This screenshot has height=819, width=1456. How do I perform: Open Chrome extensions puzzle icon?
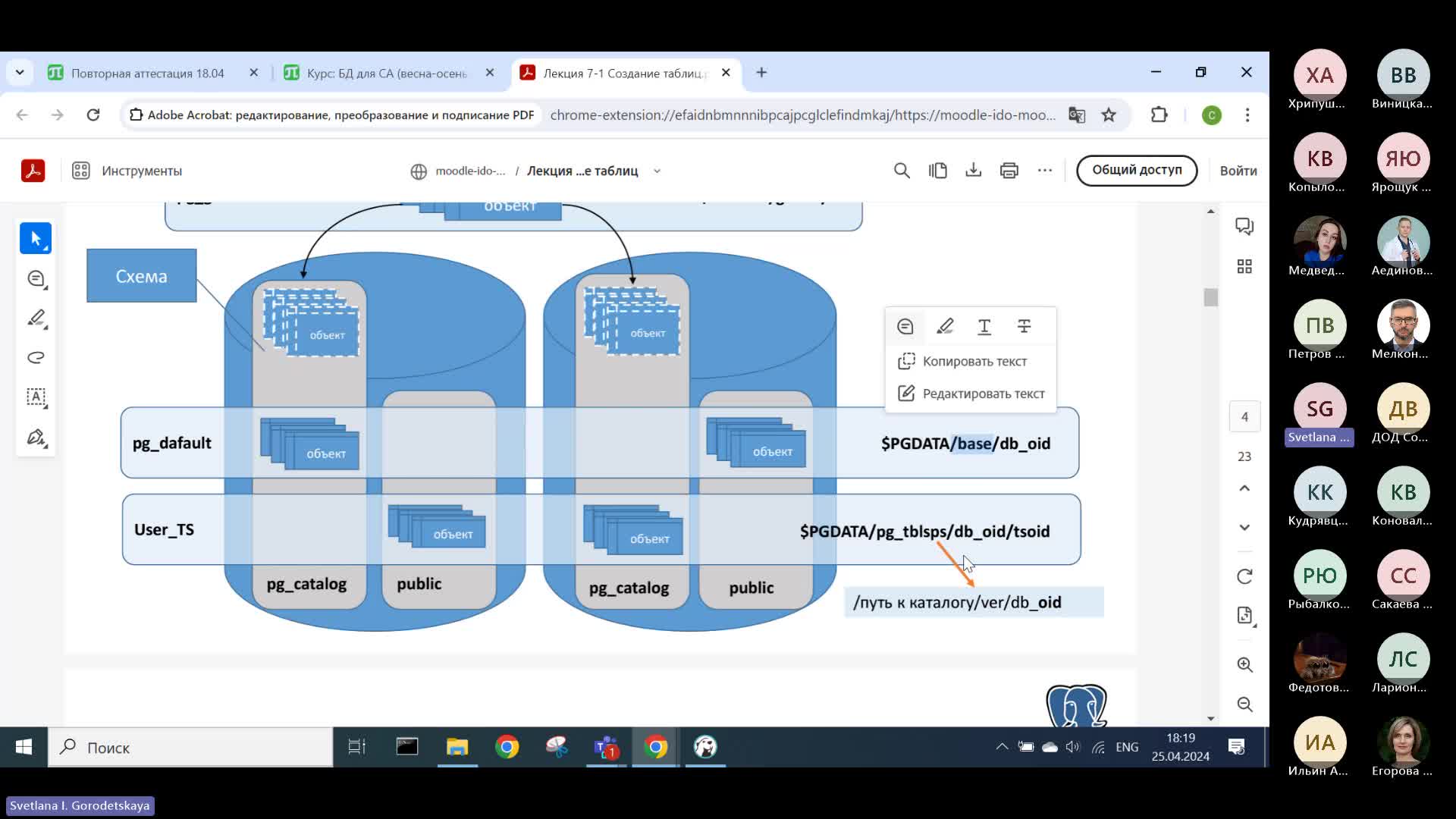point(1159,115)
